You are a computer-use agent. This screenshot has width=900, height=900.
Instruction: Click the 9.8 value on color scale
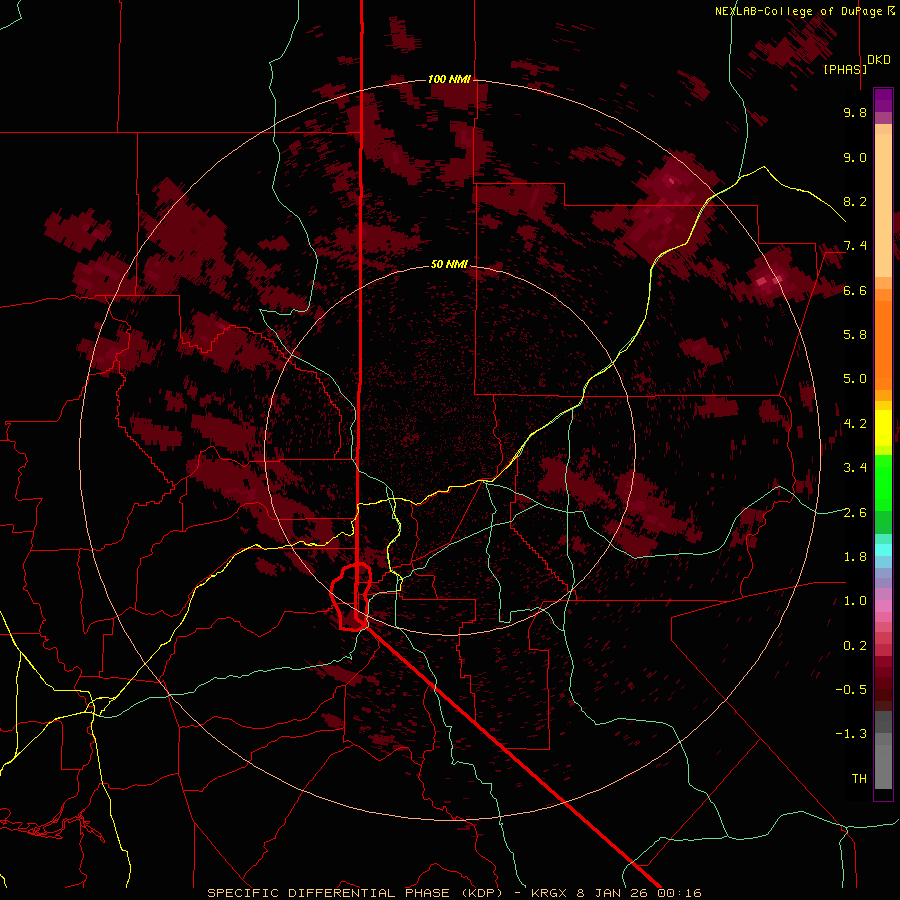click(x=855, y=112)
